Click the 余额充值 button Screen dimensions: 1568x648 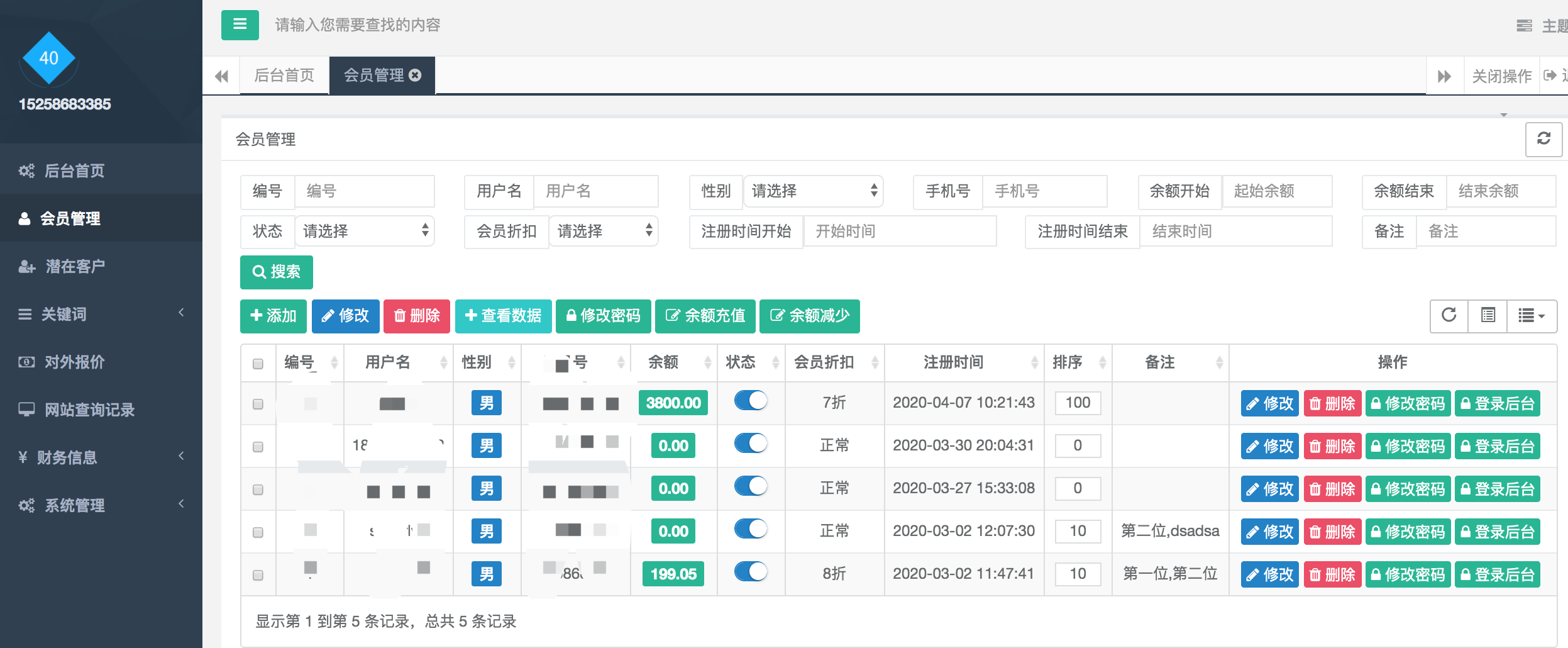705,316
